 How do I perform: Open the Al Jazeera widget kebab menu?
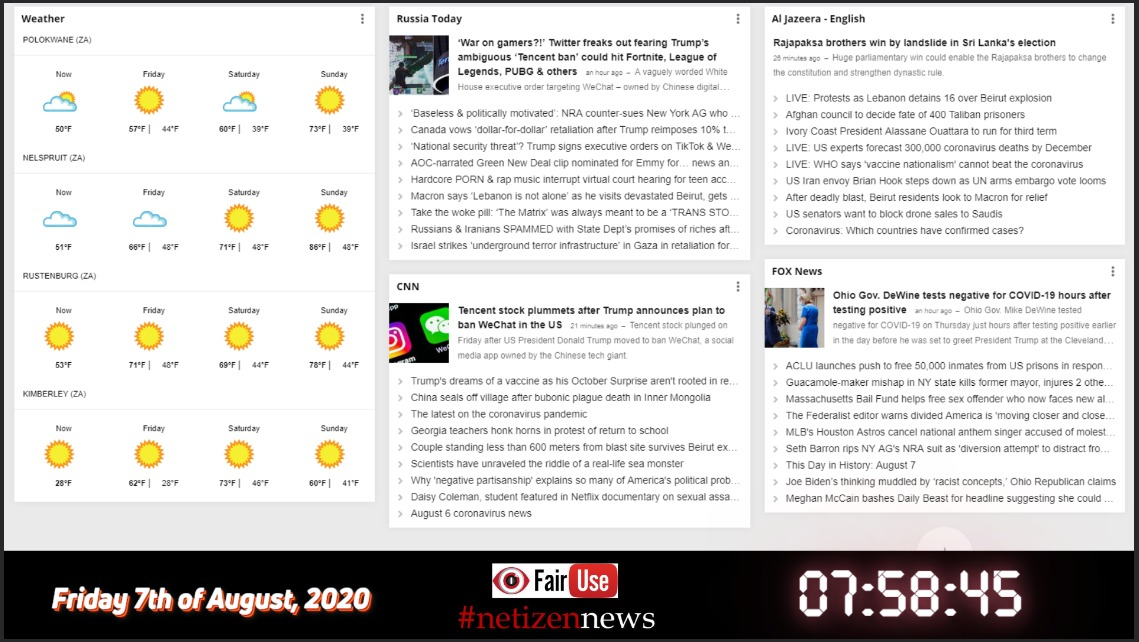pos(1113,19)
